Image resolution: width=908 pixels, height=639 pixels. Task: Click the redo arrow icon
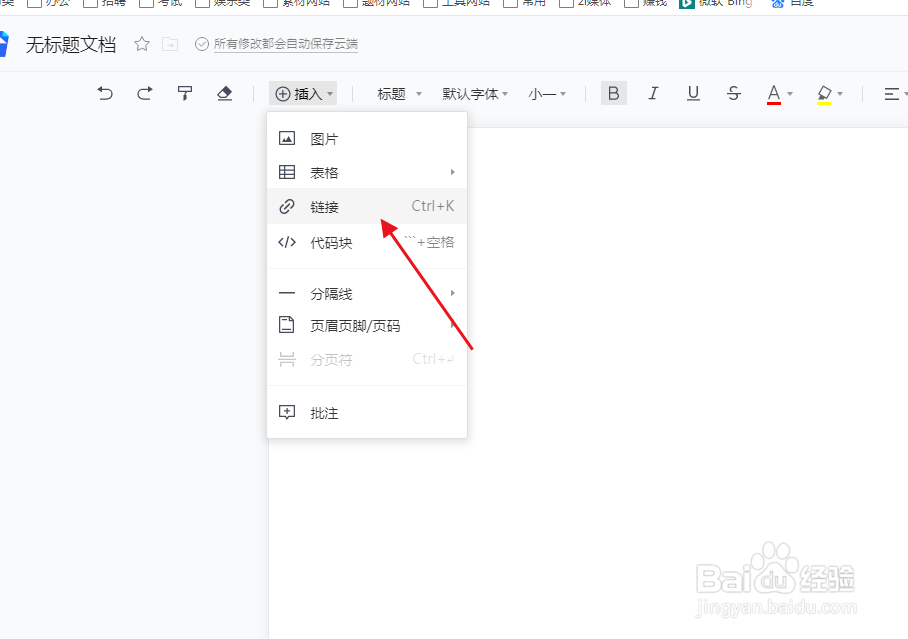[145, 93]
